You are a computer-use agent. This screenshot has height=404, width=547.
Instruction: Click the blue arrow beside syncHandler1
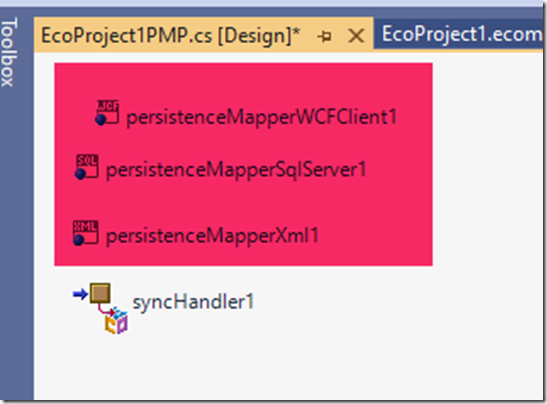80,294
